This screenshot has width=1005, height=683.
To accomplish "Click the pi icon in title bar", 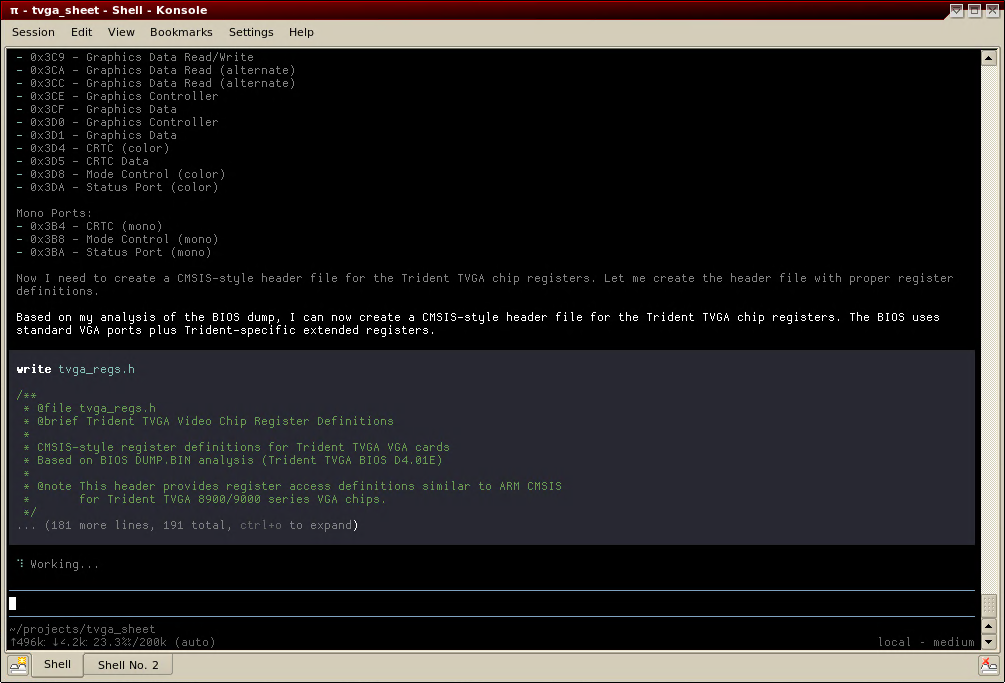I will coord(14,10).
